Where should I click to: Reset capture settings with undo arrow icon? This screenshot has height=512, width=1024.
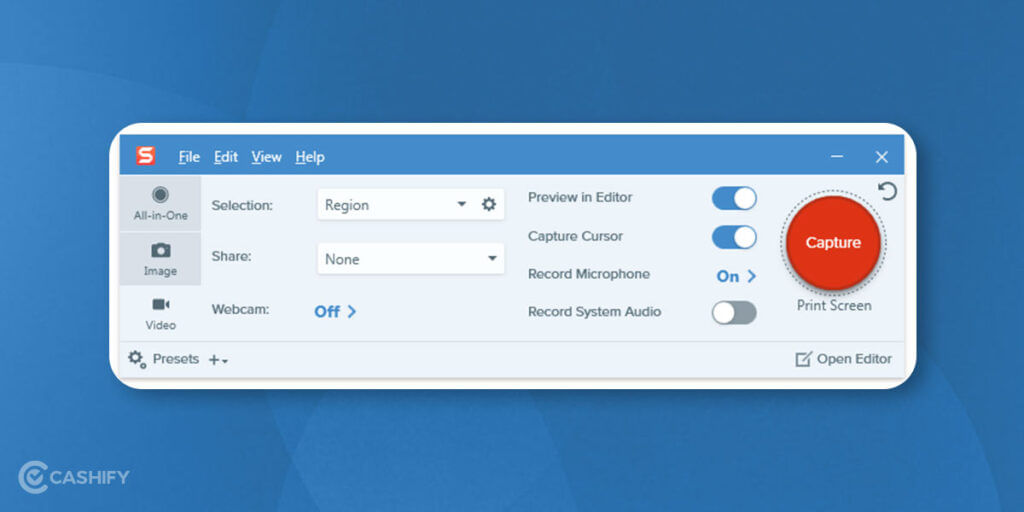click(x=888, y=191)
